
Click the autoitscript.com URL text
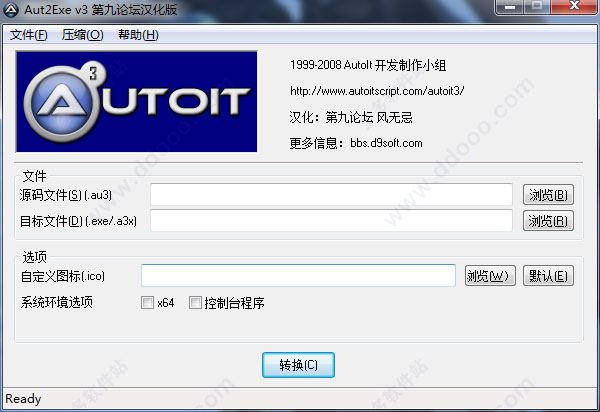[377, 91]
